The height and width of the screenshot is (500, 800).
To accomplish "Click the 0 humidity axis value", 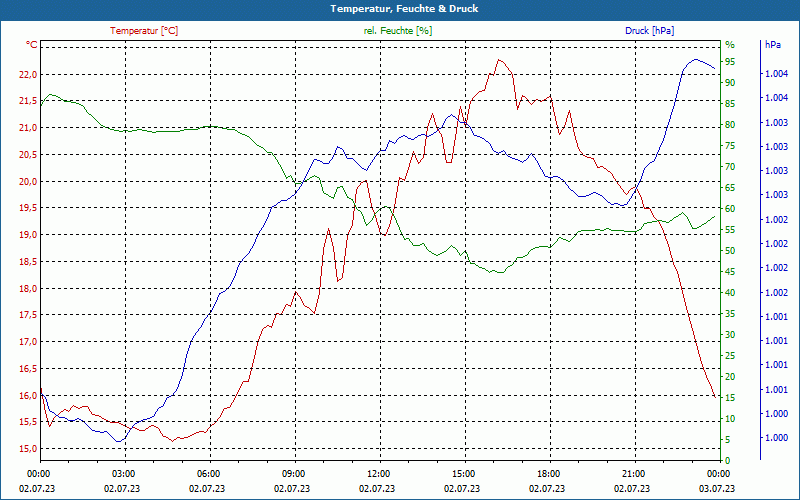I will [728, 461].
